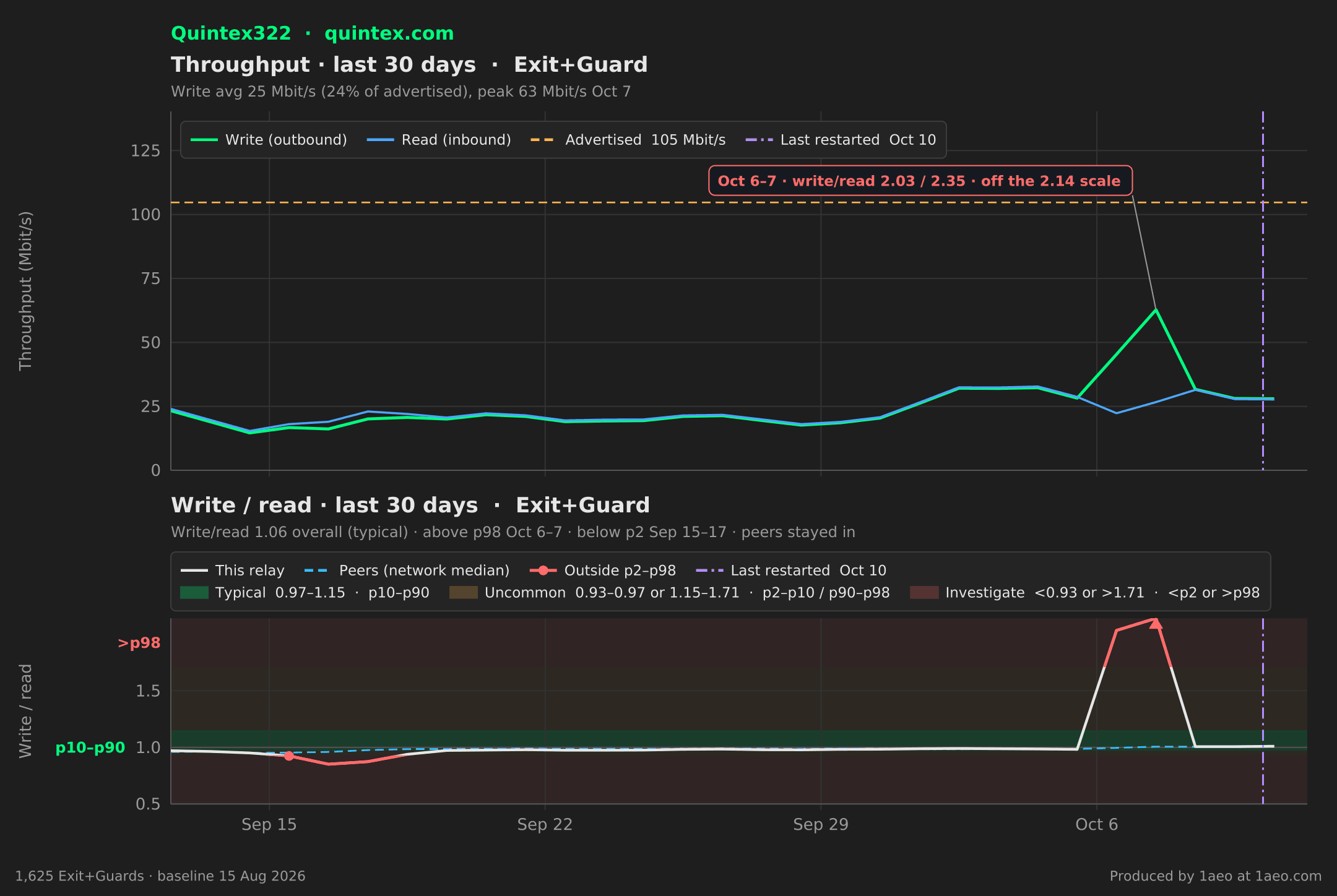Click the Uncommon brown color swatch
Screen dimensions: 1337x896
[464, 593]
